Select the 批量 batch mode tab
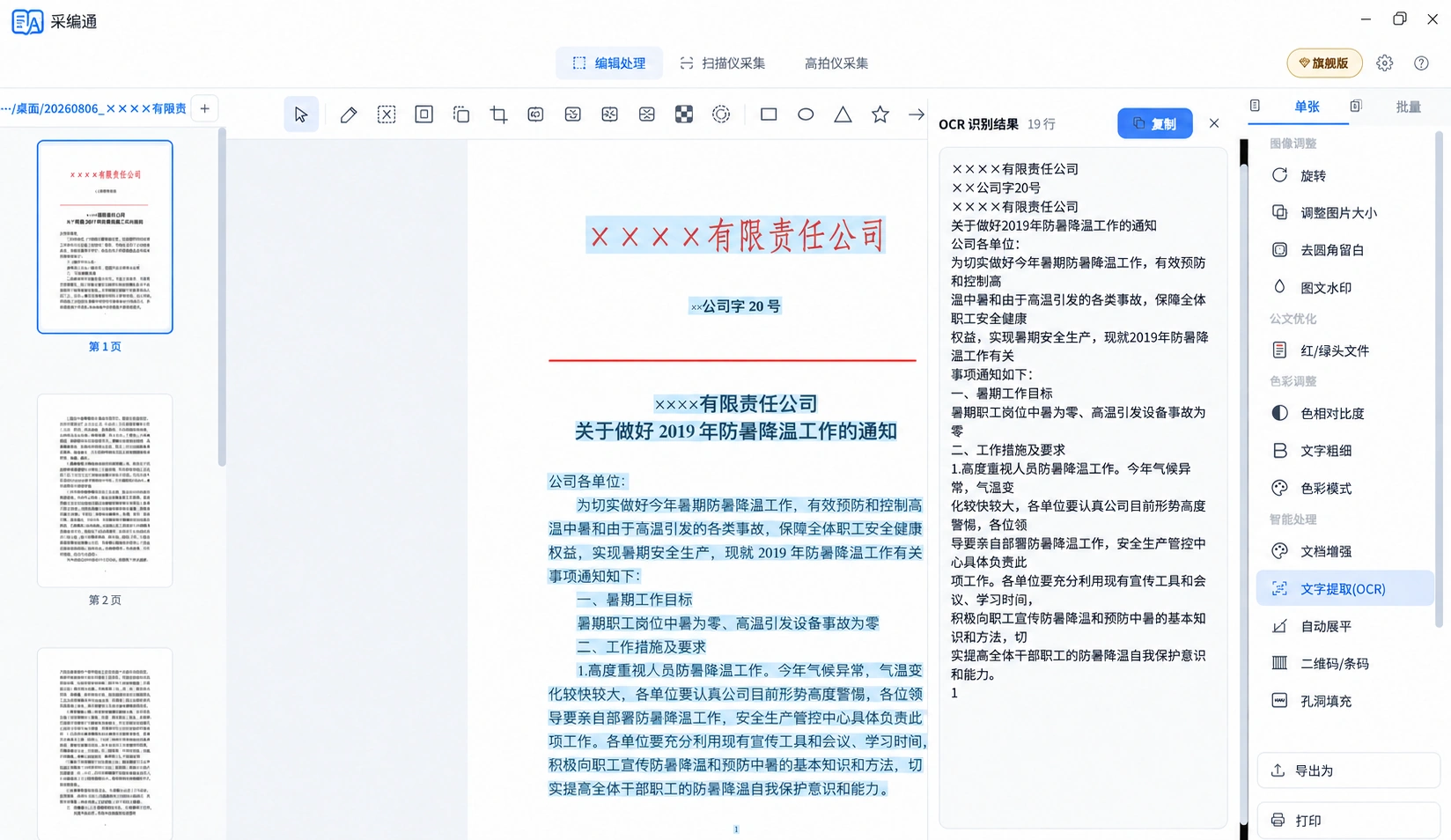The width and height of the screenshot is (1451, 840). [1408, 107]
